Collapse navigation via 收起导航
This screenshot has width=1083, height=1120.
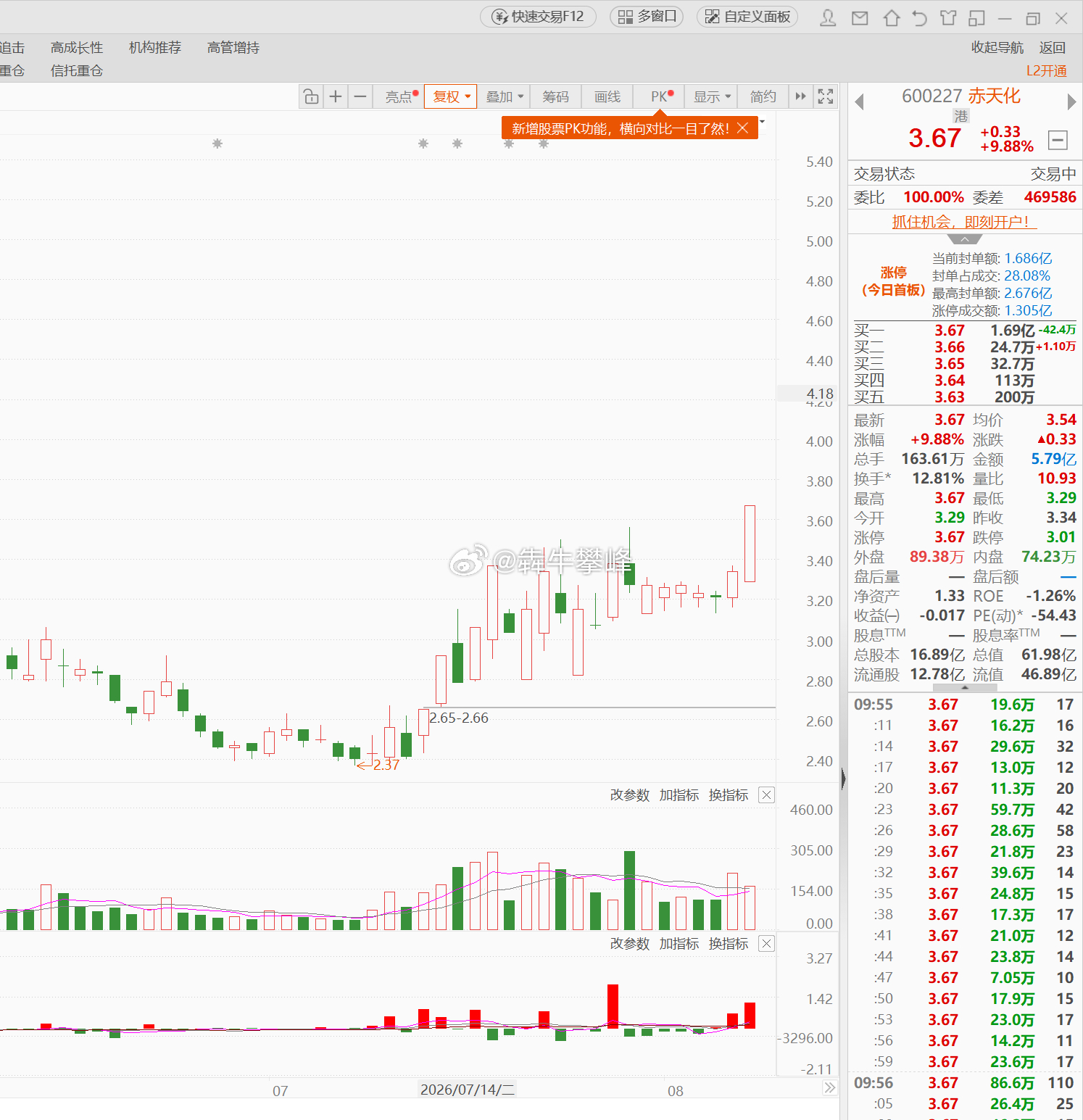[997, 48]
